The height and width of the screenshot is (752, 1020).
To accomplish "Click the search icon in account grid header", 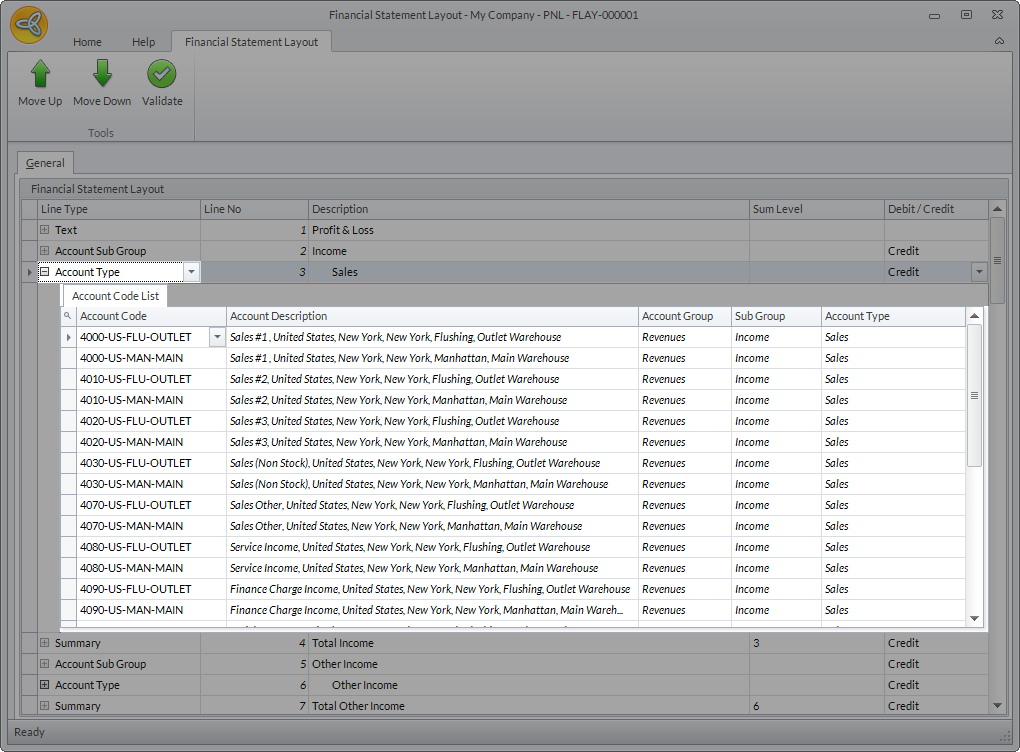I will pos(68,316).
